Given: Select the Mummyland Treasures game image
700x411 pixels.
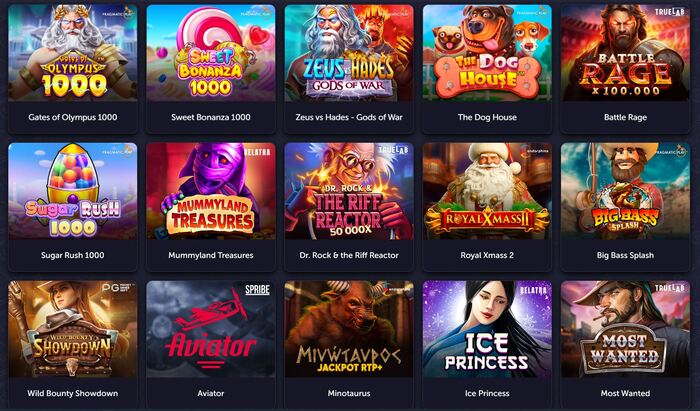Looking at the screenshot, I should coord(211,191).
